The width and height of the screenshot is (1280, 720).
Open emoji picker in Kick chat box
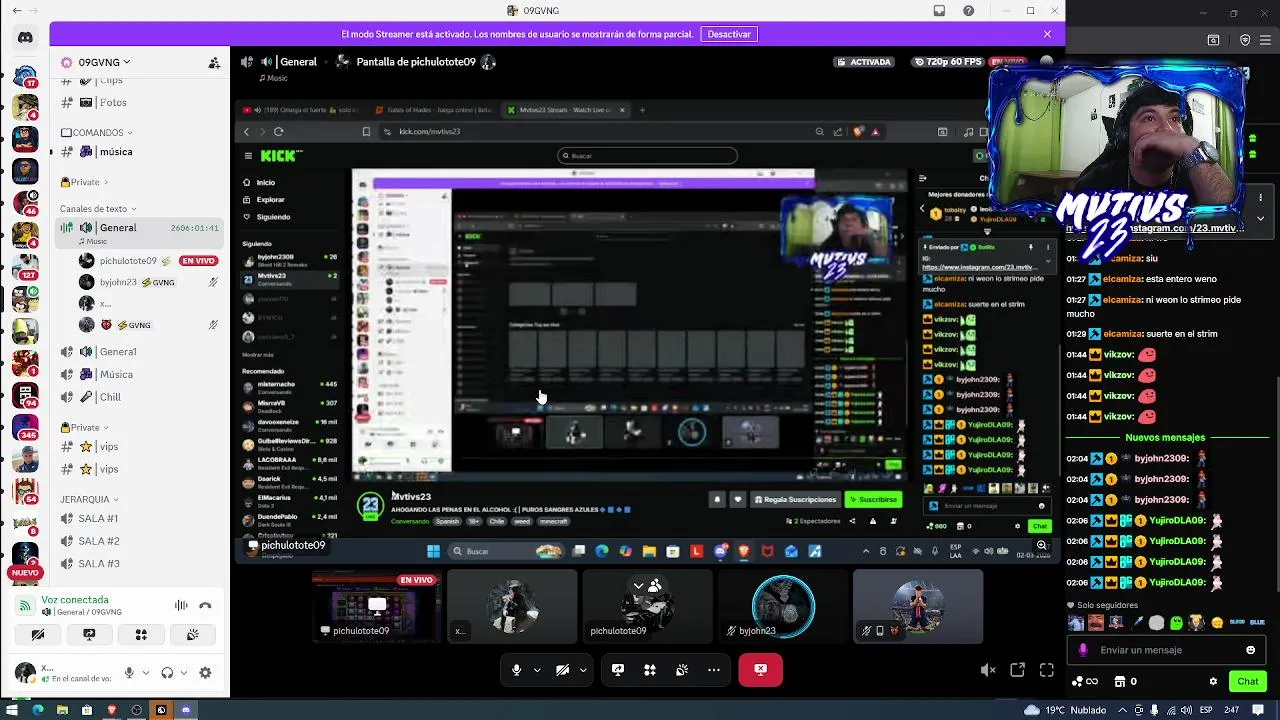tap(1250, 650)
